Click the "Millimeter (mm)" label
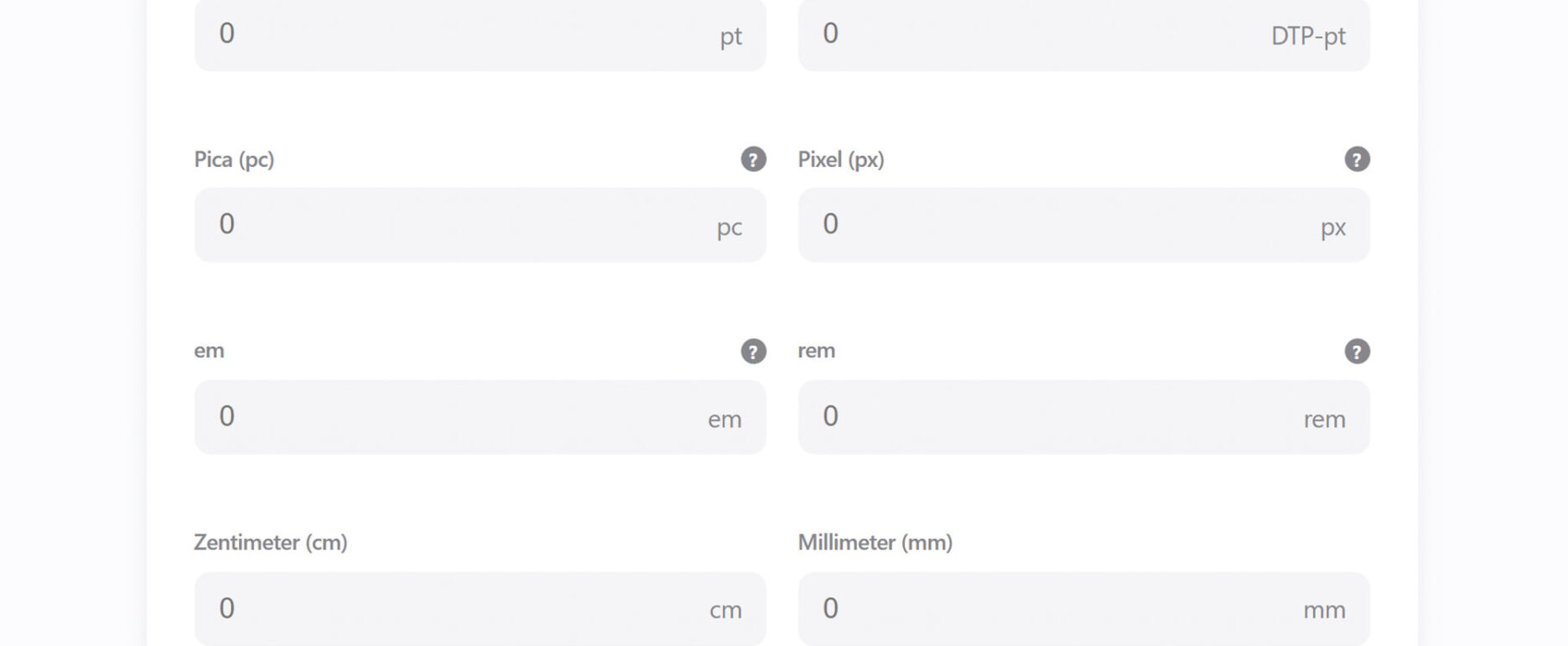The height and width of the screenshot is (646, 1568). 875,543
